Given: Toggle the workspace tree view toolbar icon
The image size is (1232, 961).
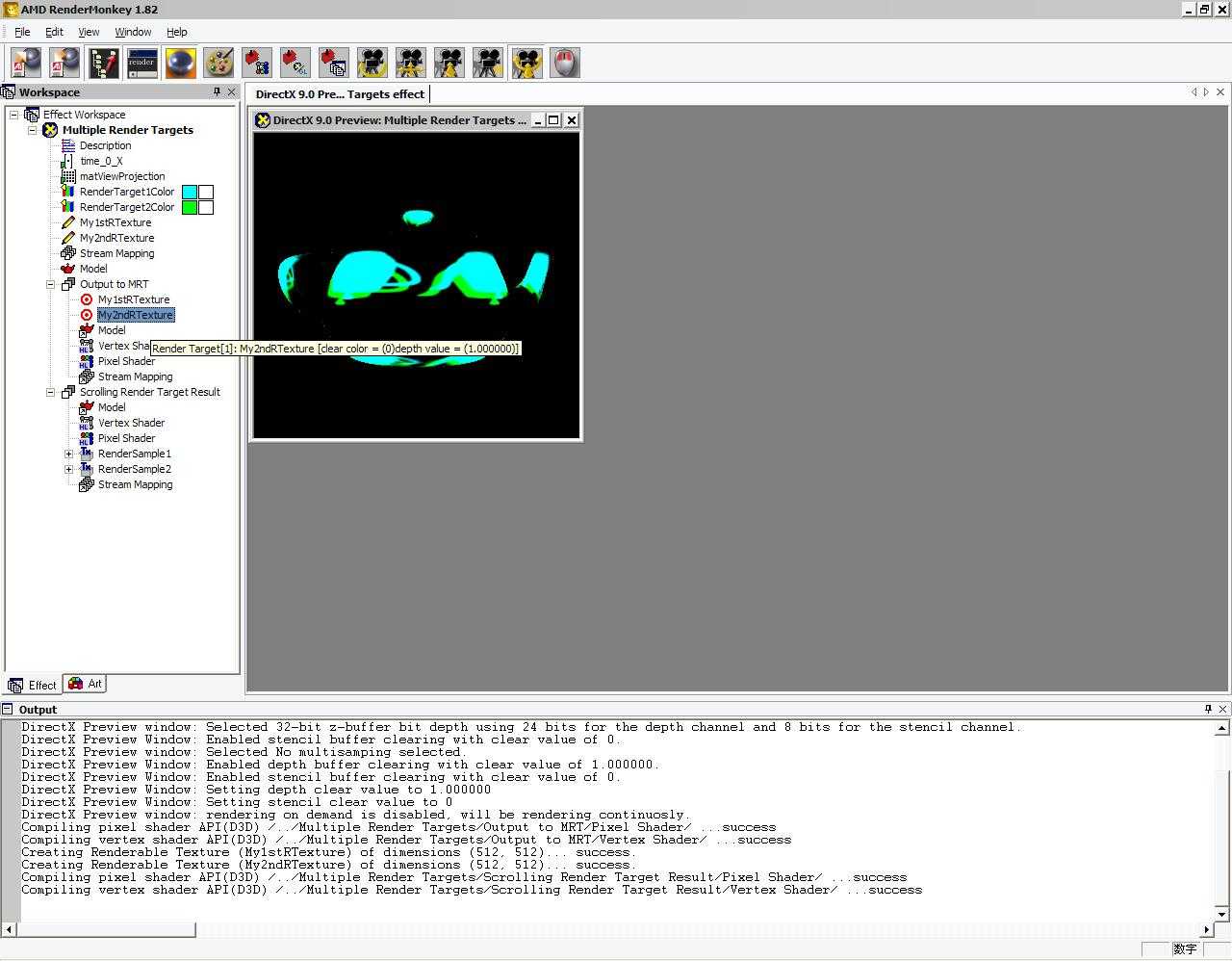Looking at the screenshot, I should click(x=103, y=64).
